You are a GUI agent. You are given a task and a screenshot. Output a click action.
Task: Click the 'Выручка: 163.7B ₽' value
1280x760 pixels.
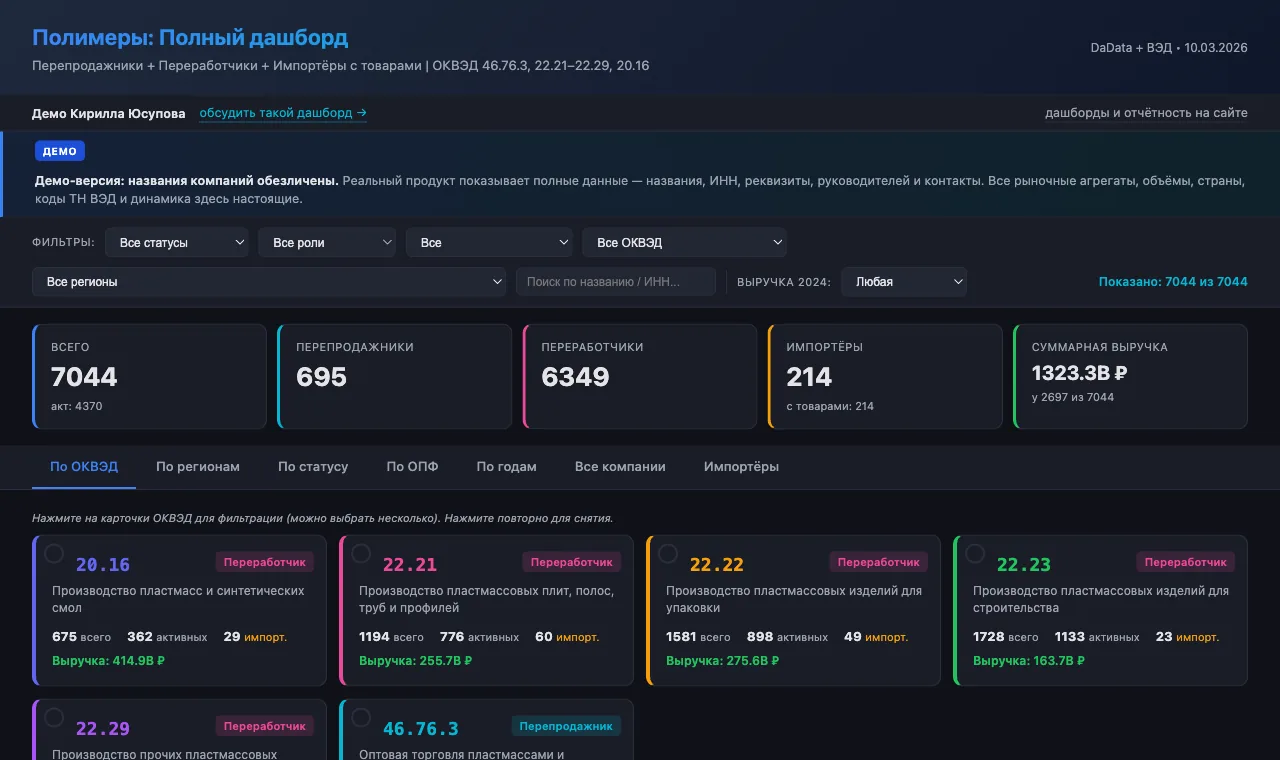pyautogui.click(x=1030, y=661)
